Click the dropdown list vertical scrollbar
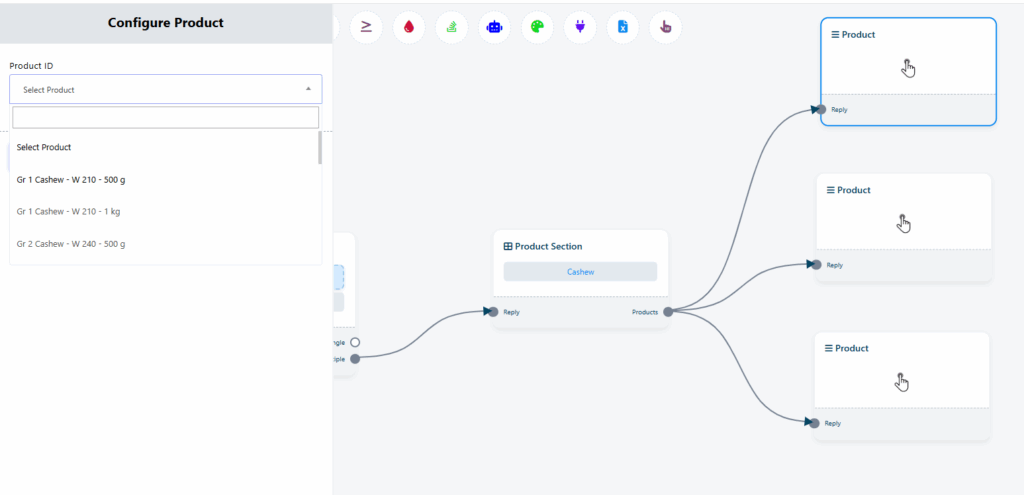This screenshot has height=495, width=1024. [x=320, y=148]
